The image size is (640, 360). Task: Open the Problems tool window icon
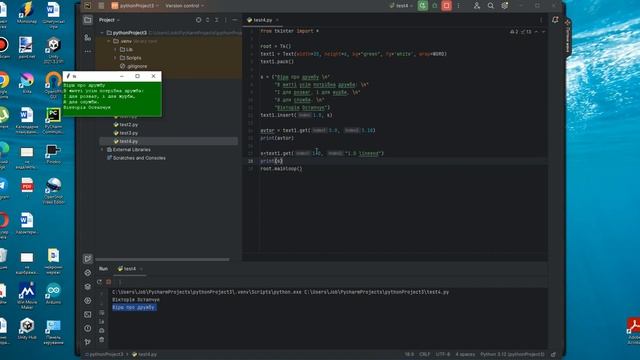[88, 328]
